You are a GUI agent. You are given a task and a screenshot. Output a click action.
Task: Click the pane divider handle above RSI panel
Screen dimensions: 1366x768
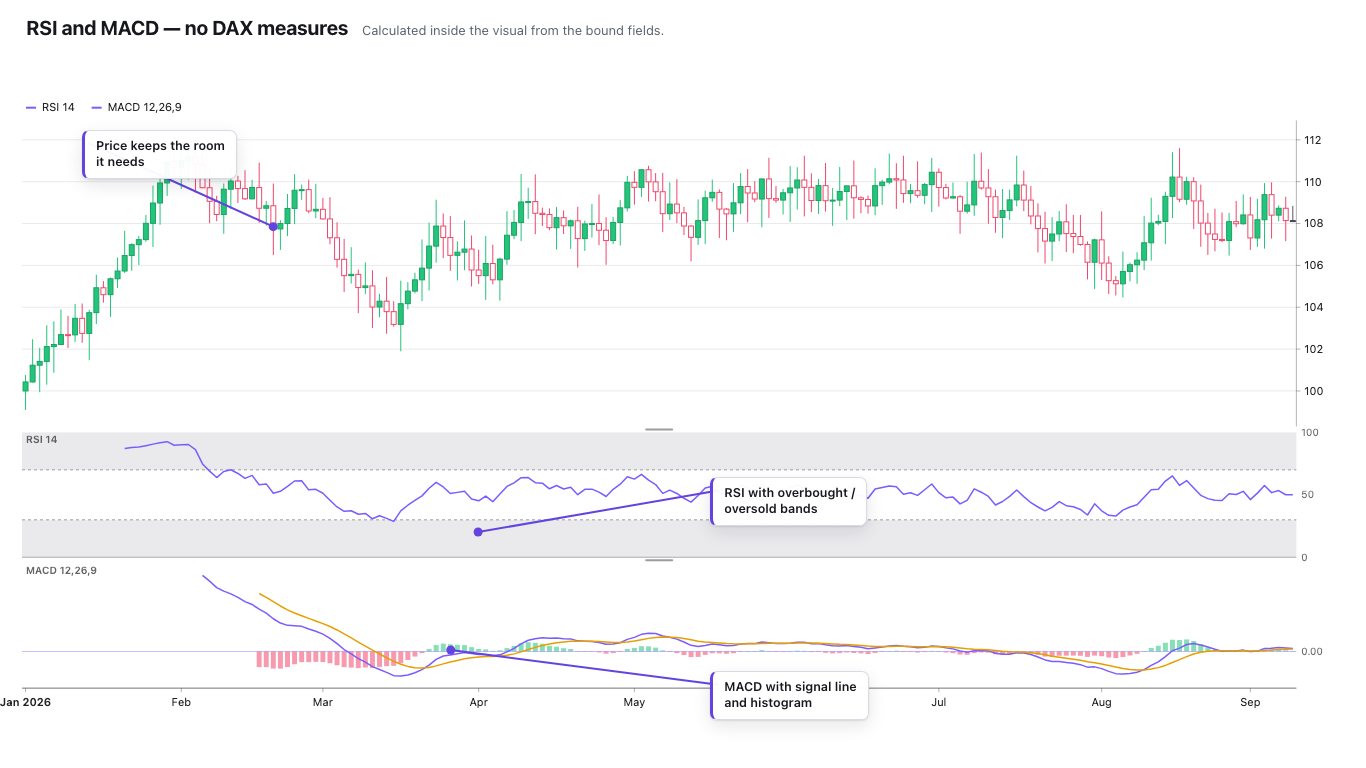pos(659,429)
